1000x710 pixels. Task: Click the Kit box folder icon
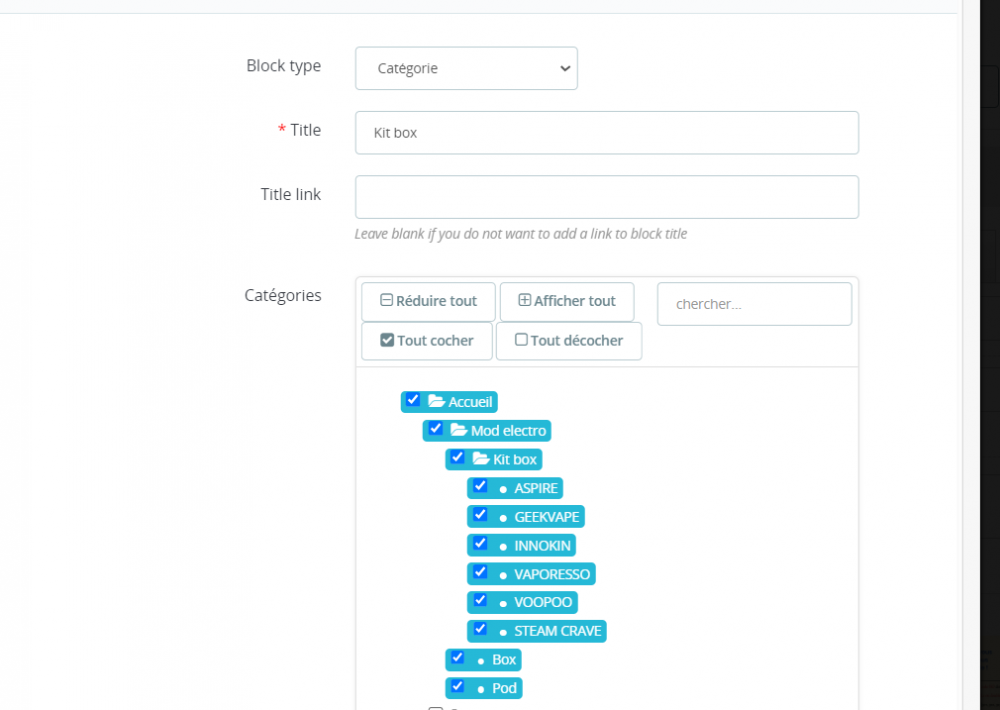click(x=481, y=459)
